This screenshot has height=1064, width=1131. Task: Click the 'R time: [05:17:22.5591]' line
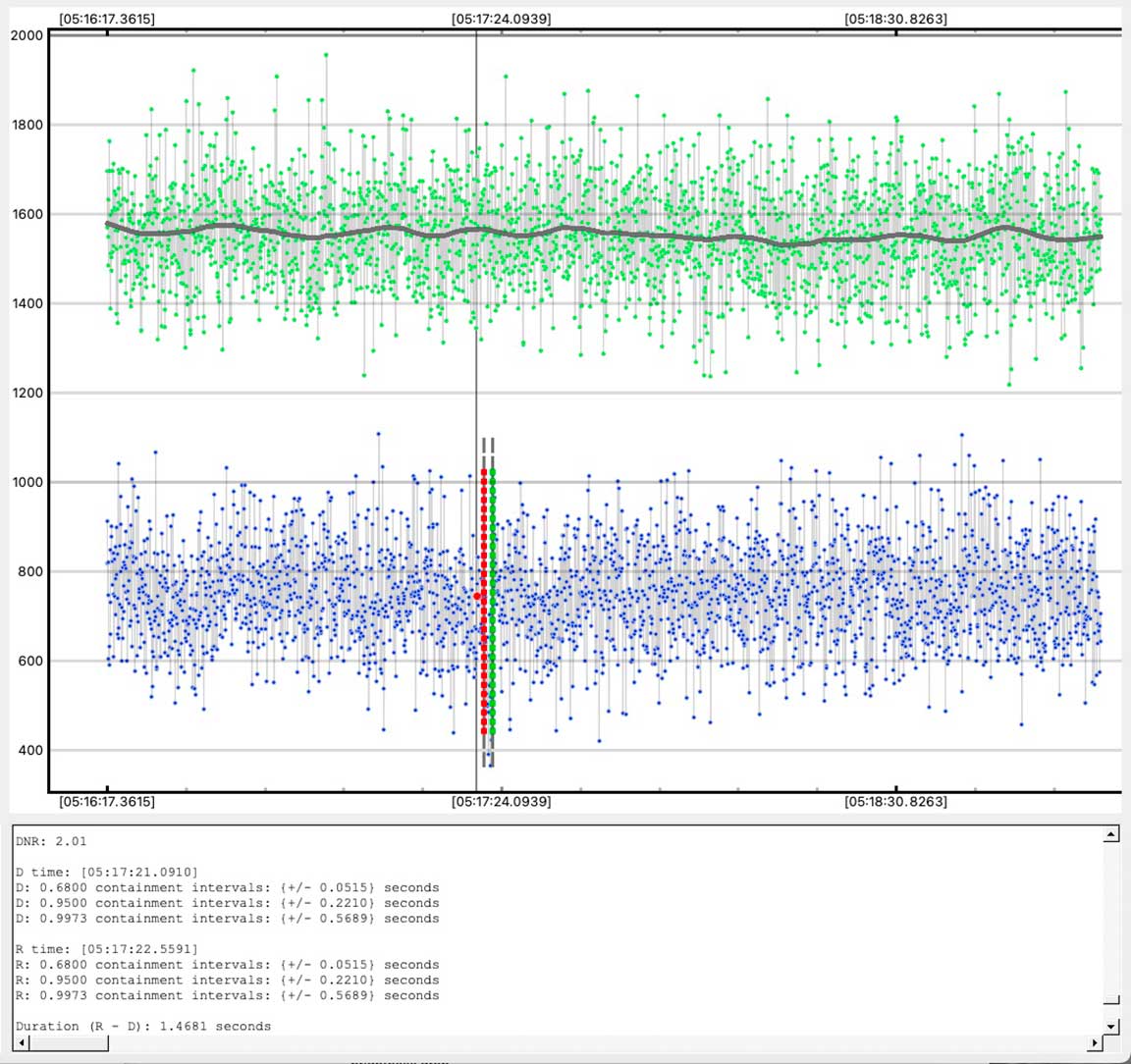click(106, 949)
